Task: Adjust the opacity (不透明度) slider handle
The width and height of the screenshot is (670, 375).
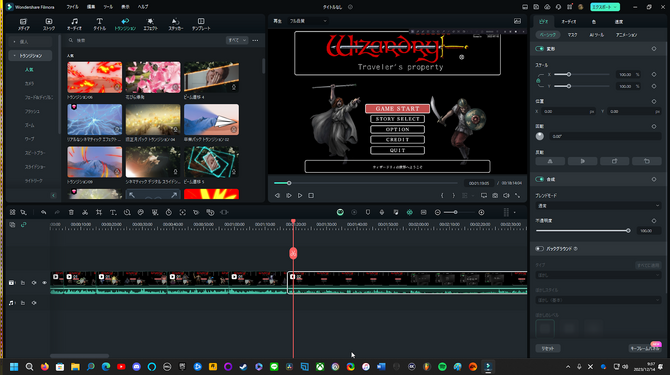Action: coord(628,231)
